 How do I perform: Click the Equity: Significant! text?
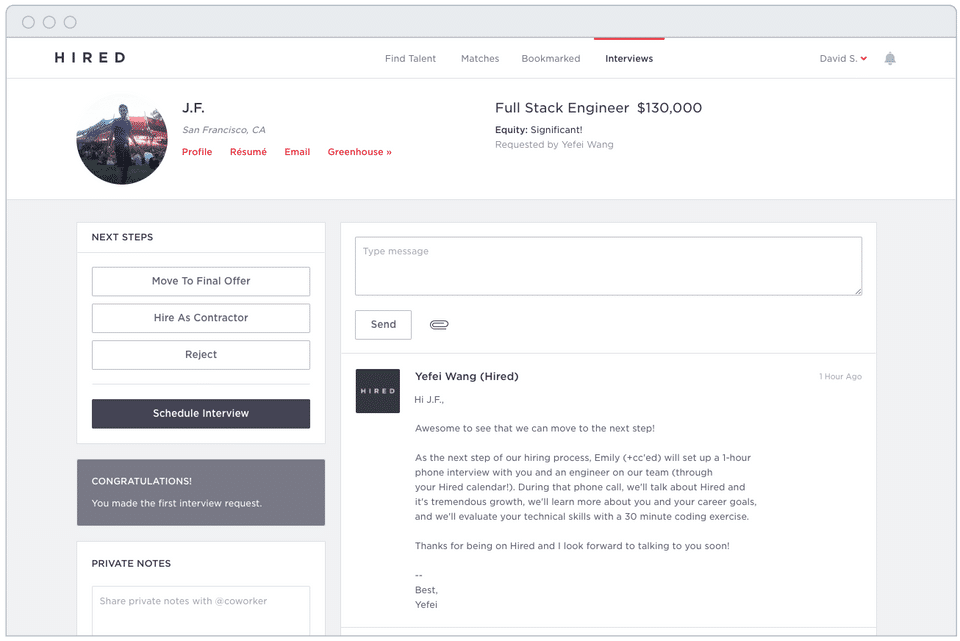click(x=538, y=130)
